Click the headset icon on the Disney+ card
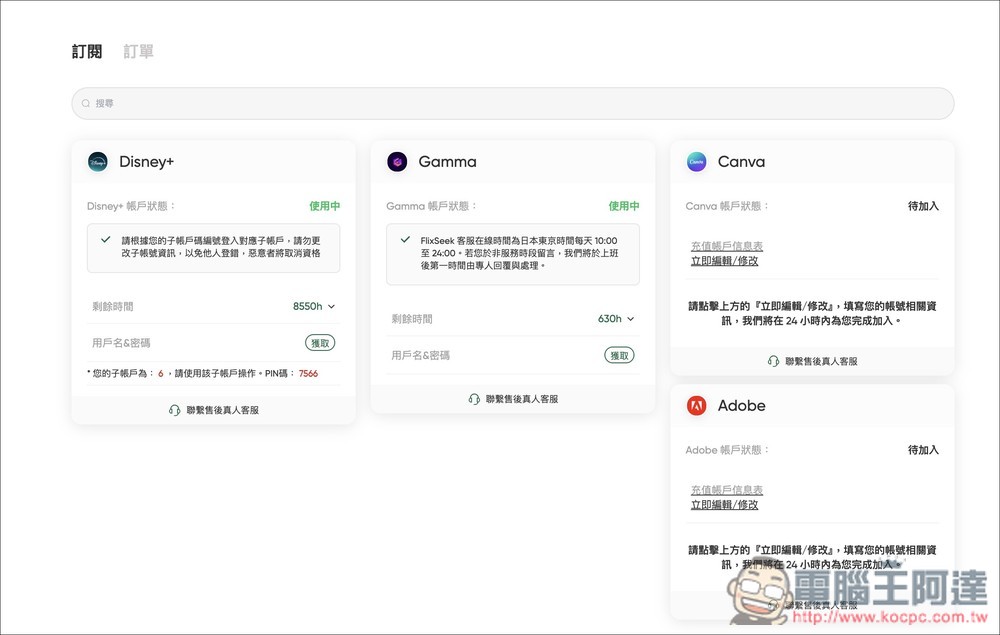This screenshot has height=635, width=1000. click(173, 409)
